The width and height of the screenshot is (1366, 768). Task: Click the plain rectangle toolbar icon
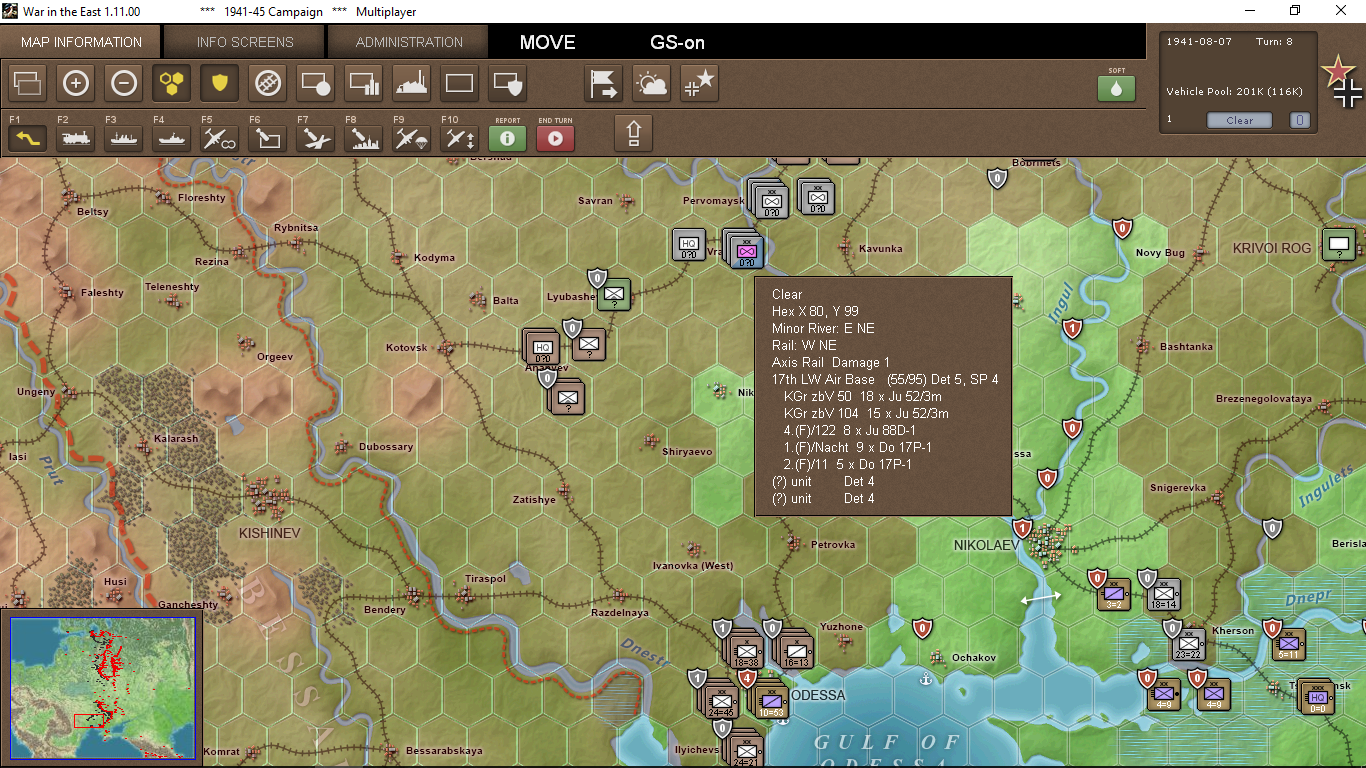[460, 83]
